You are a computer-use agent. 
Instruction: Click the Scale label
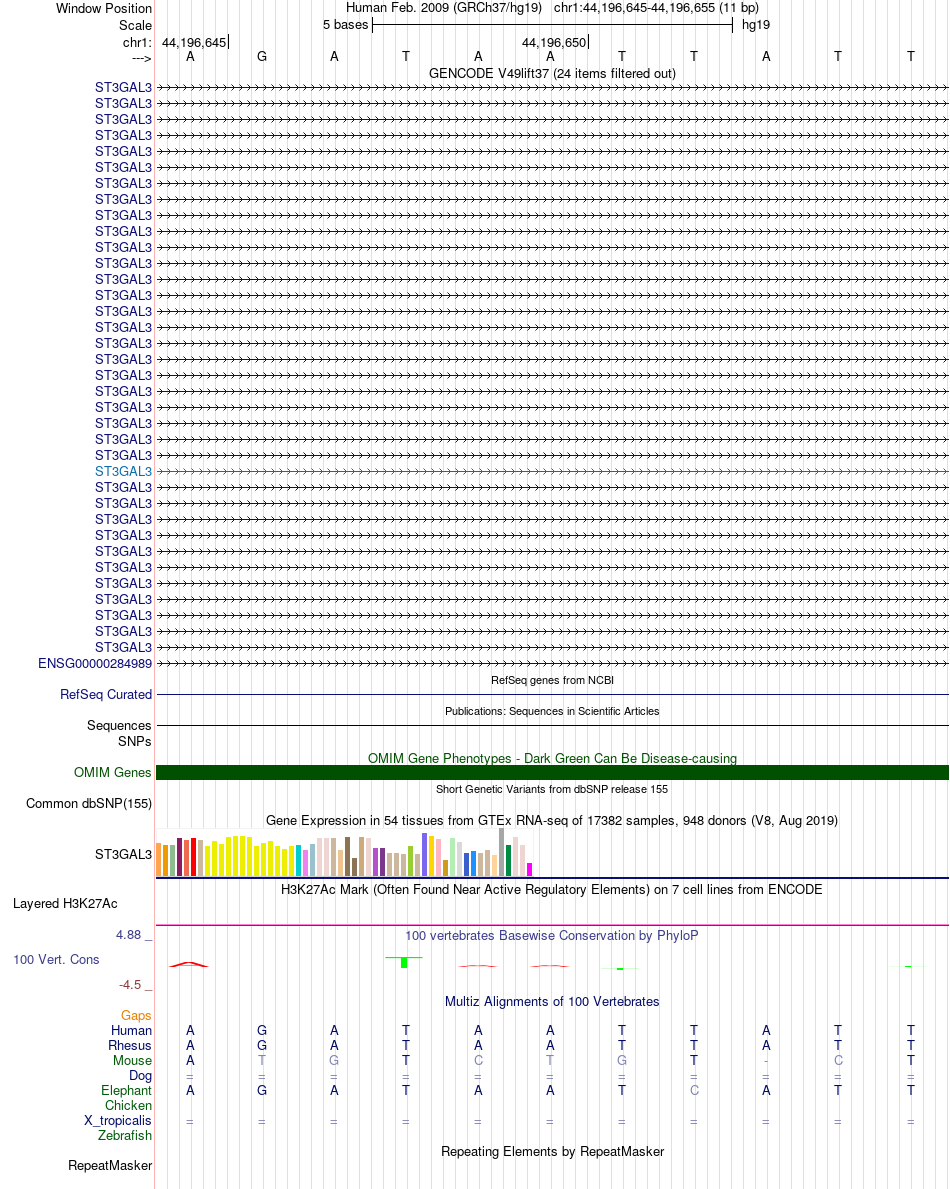(135, 26)
